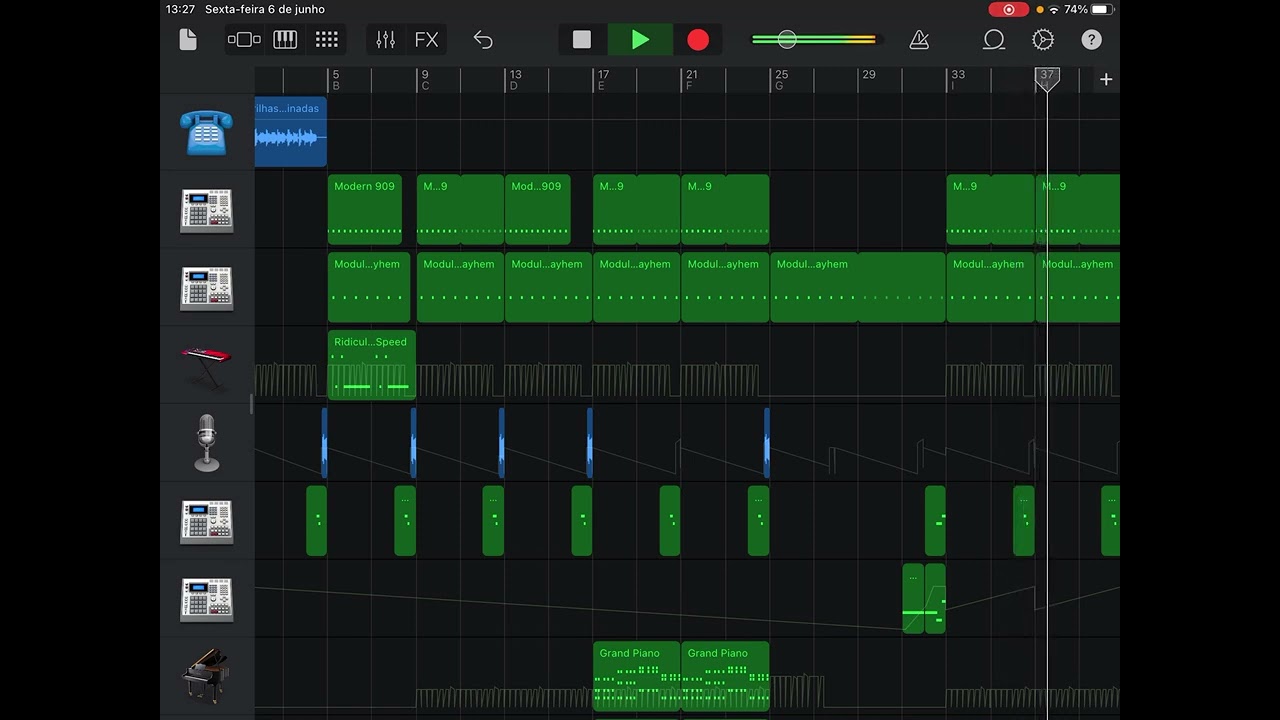The height and width of the screenshot is (720, 1280).
Task: Open My Songs document browser
Action: (188, 40)
